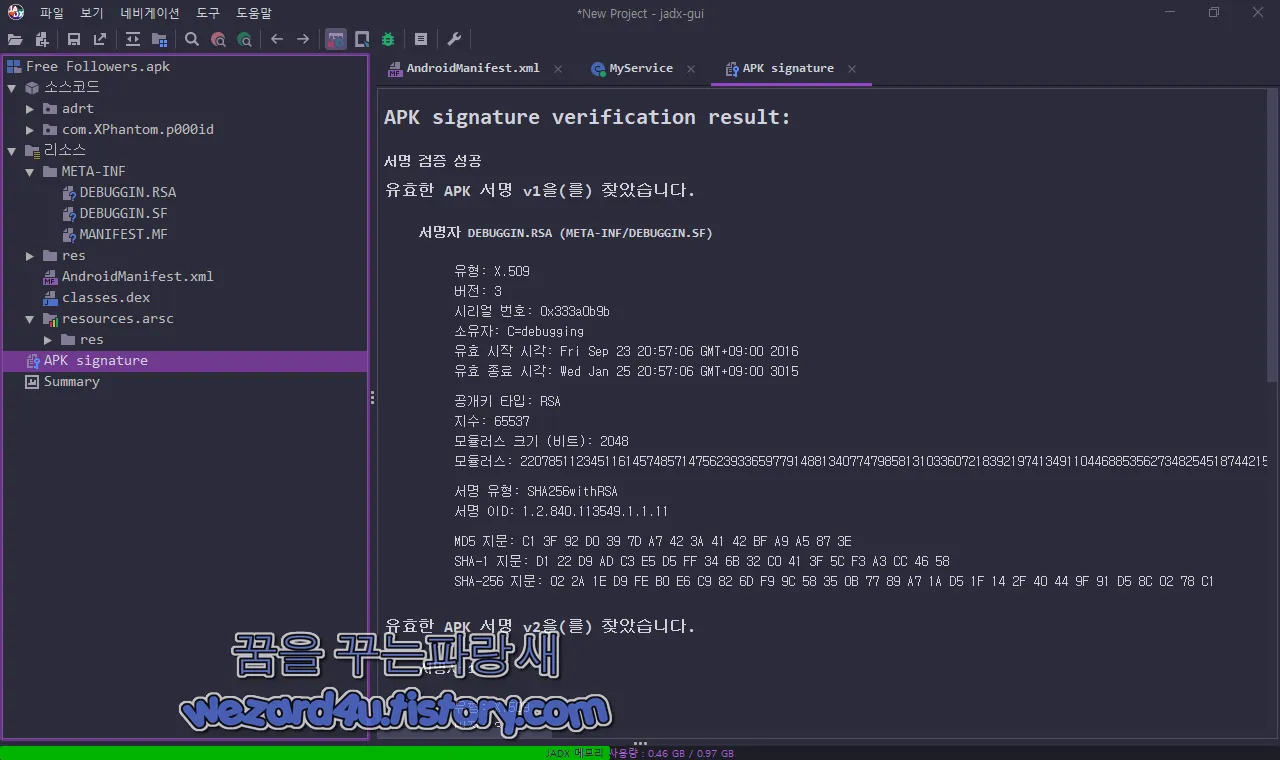This screenshot has width=1280, height=760.
Task: Open text search with magnifier icon
Action: coord(192,39)
